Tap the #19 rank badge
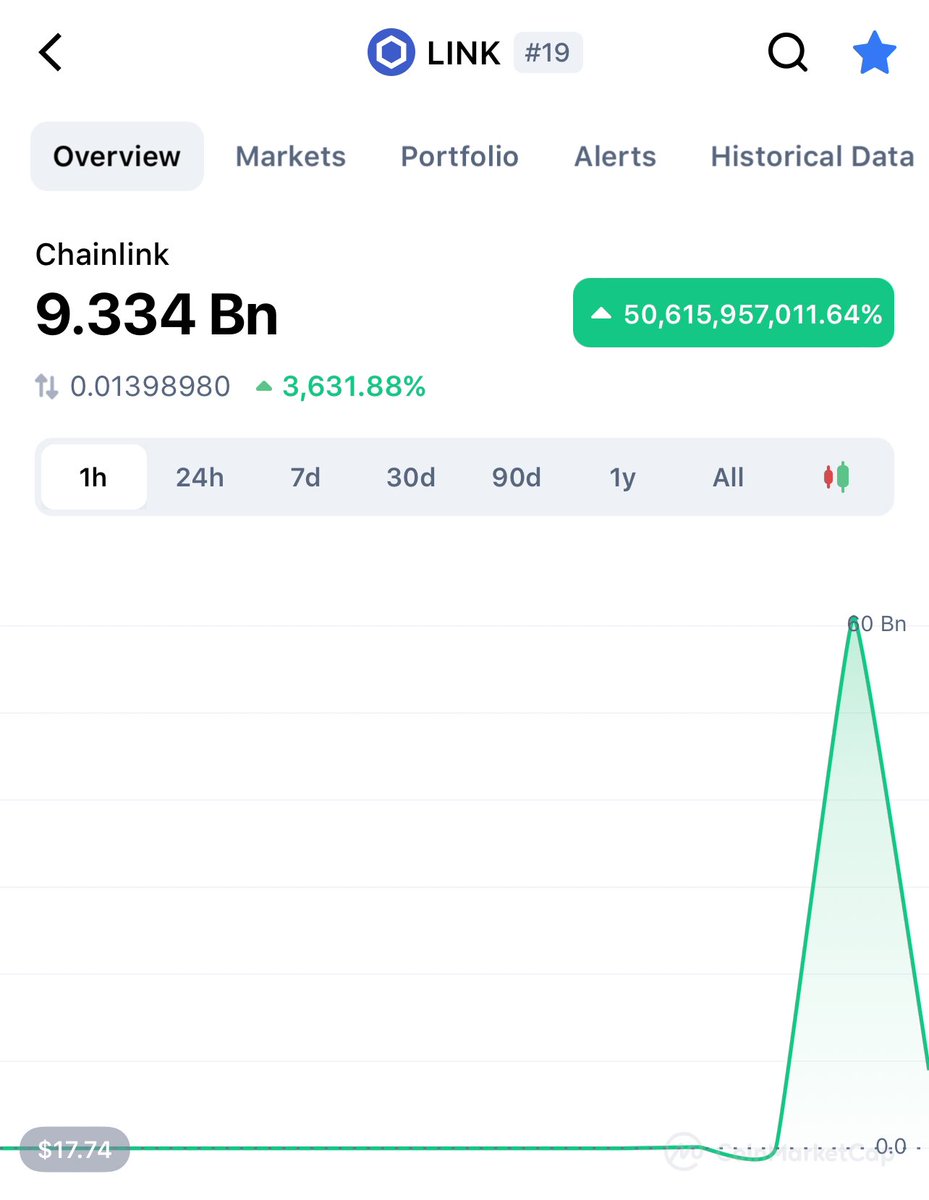This screenshot has width=929, height=1200. (547, 53)
